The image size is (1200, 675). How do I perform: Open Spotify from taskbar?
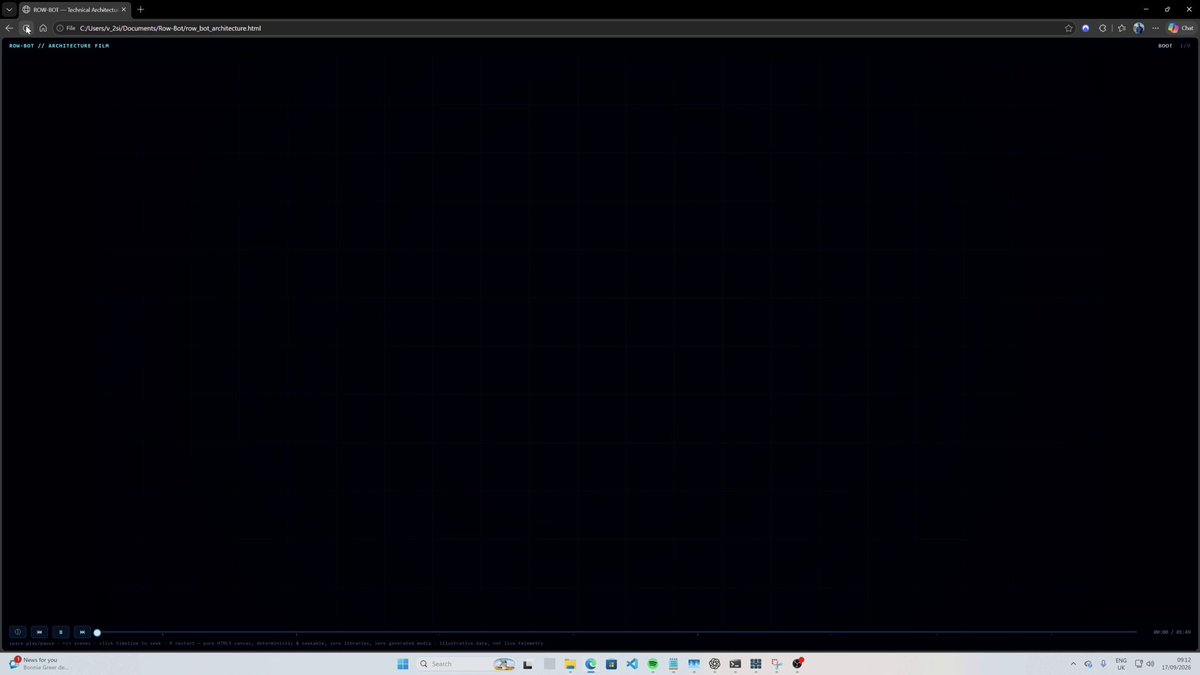click(652, 663)
